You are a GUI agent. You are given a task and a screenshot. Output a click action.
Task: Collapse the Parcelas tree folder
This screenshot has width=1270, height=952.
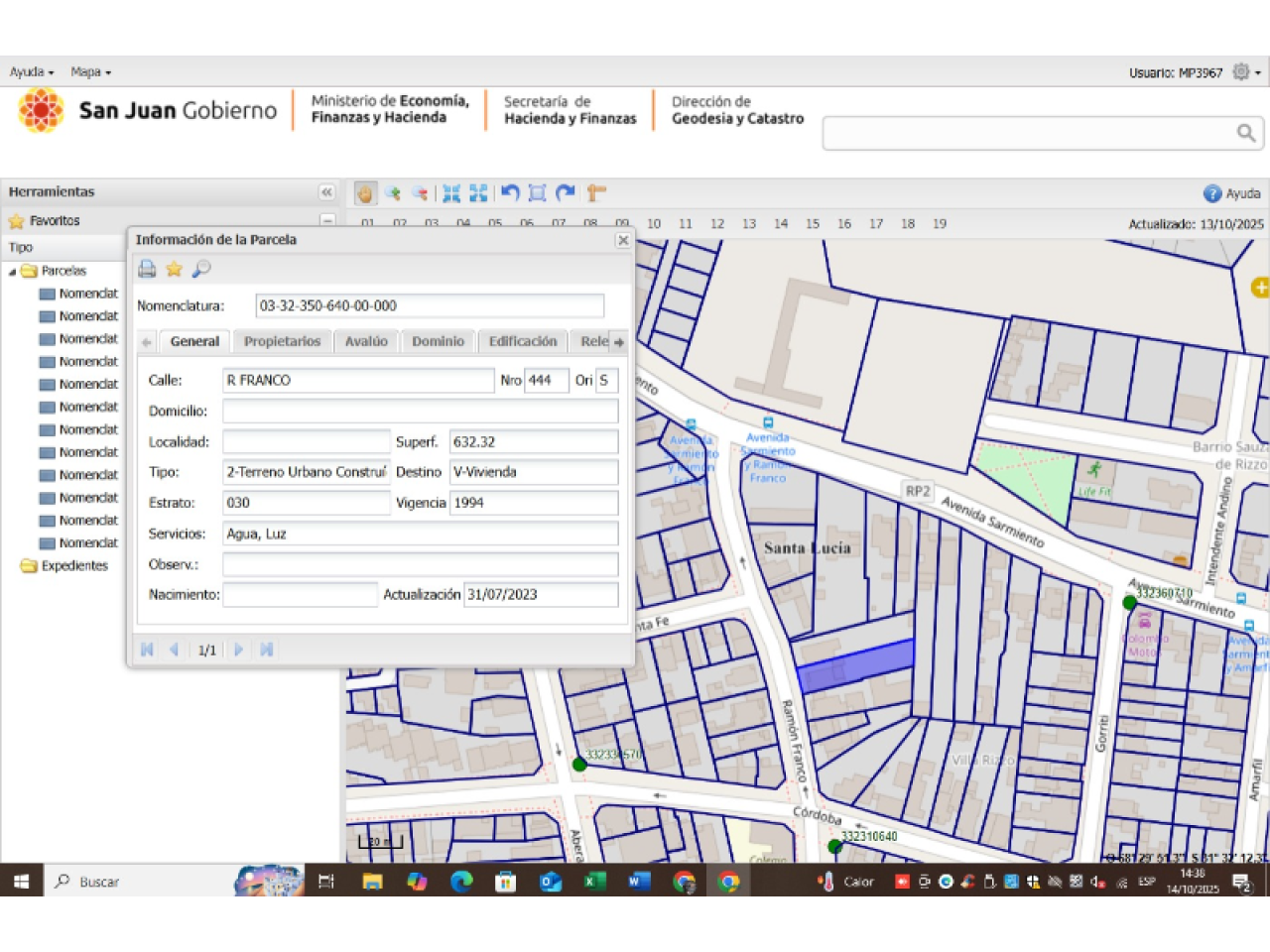click(13, 272)
